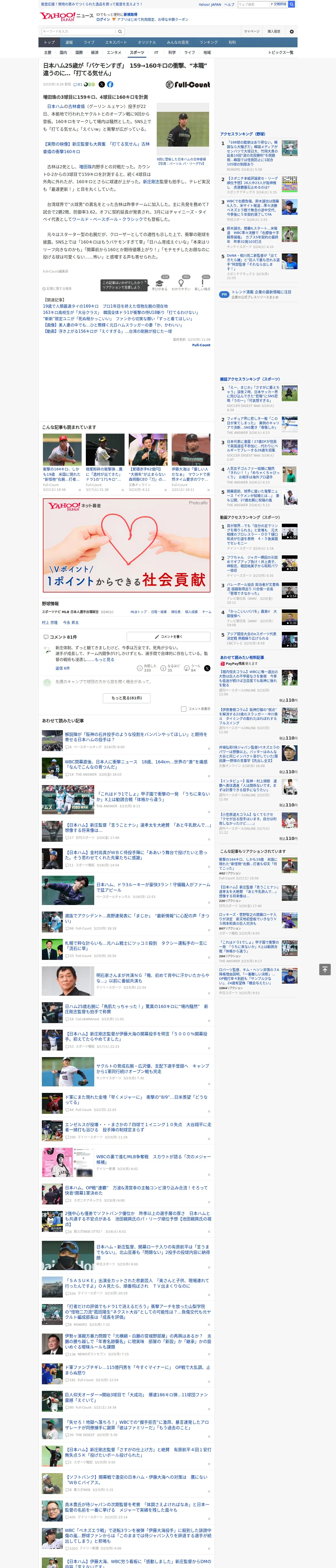
Task: Select ランキング navigation tab
Action: click(x=209, y=43)
